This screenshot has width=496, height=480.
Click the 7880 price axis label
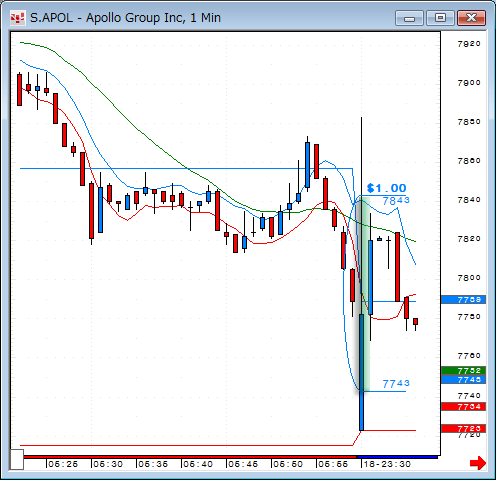tap(469, 122)
